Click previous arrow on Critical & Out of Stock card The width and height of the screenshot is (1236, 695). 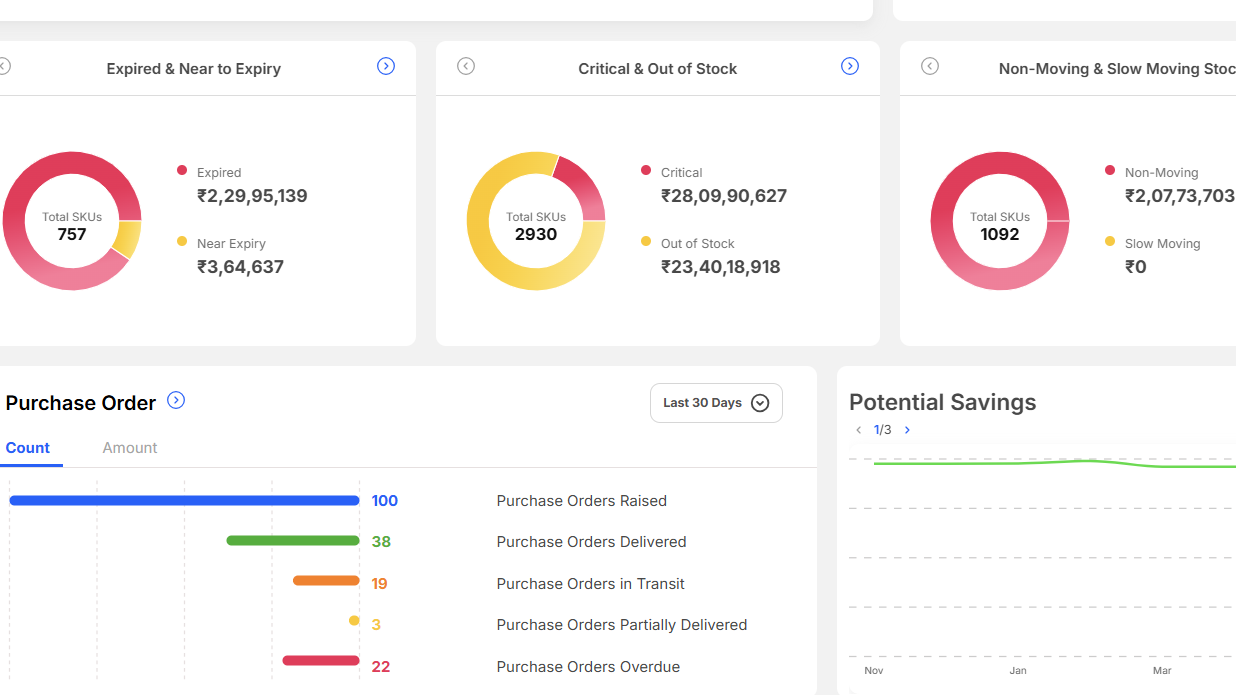[x=466, y=66]
